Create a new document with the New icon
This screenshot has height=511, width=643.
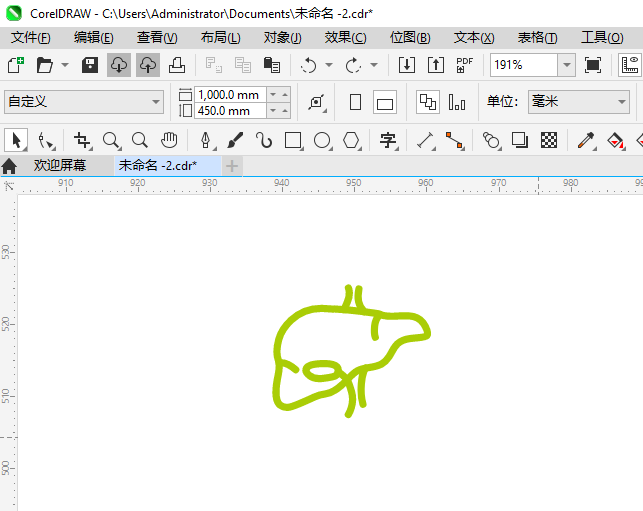click(x=16, y=65)
